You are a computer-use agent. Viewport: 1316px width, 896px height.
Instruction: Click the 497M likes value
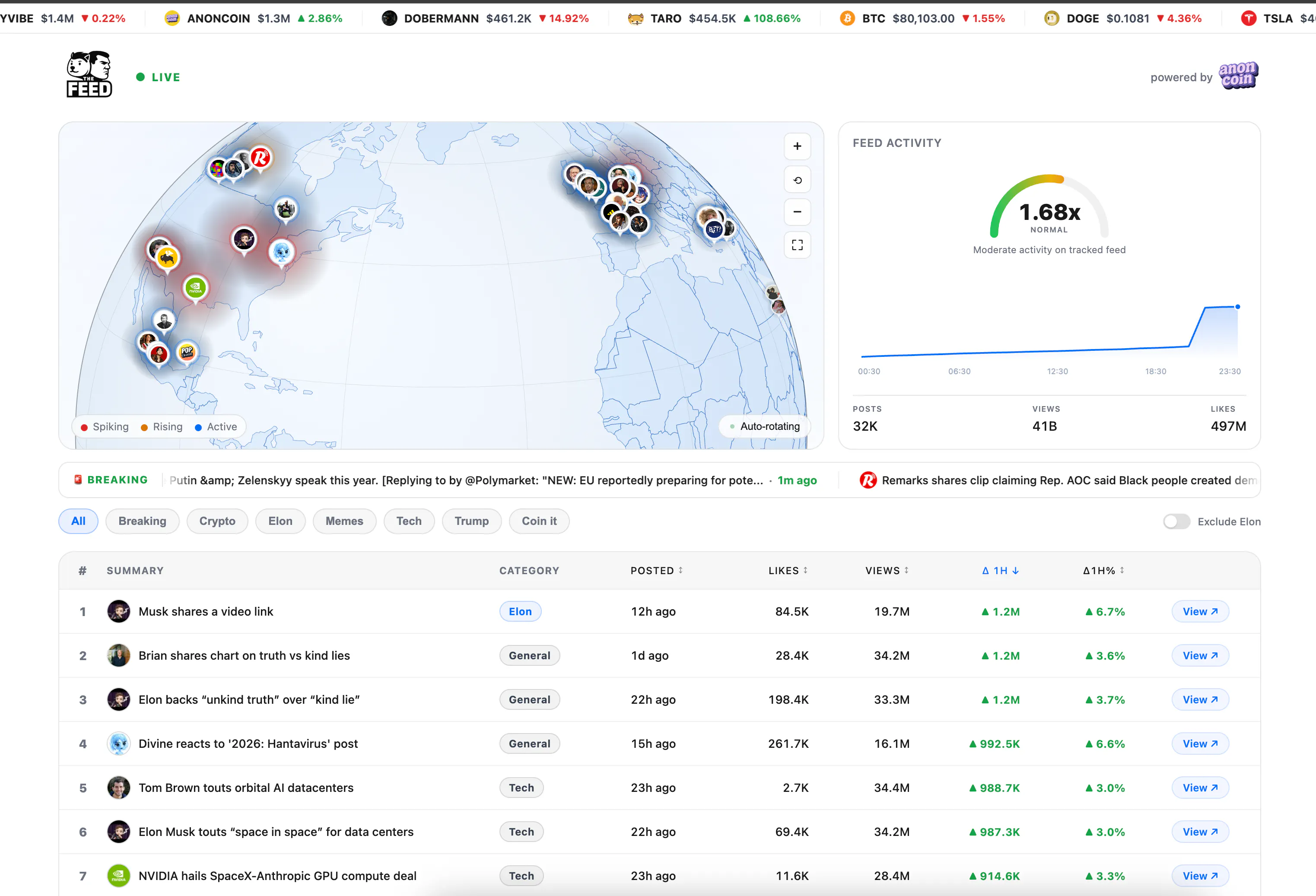point(1228,426)
